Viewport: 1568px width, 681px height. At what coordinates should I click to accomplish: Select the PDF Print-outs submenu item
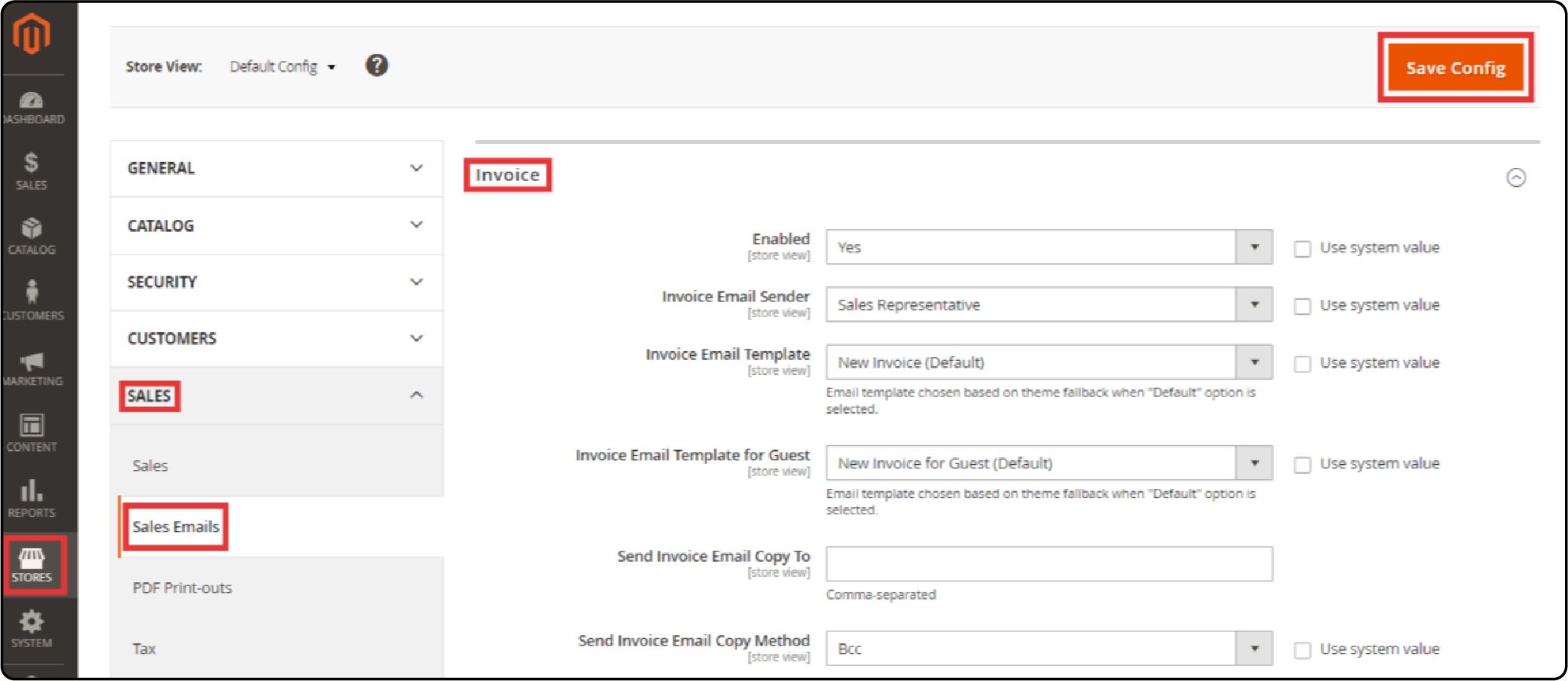pyautogui.click(x=182, y=588)
